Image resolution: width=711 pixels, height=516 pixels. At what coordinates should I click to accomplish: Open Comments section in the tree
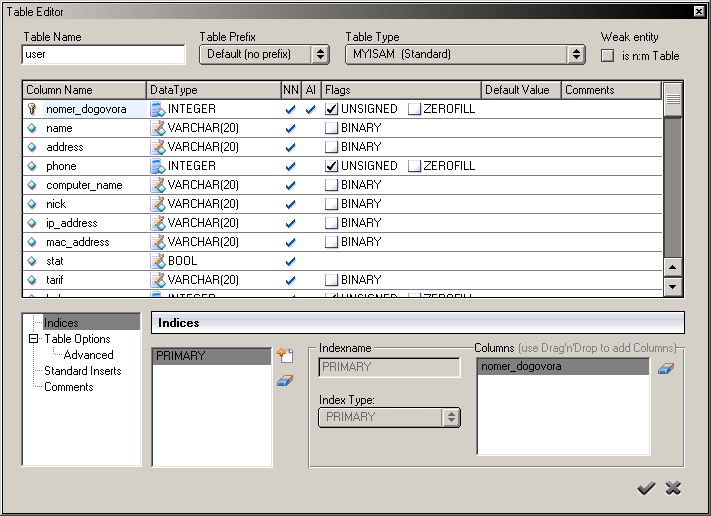pyautogui.click(x=69, y=387)
